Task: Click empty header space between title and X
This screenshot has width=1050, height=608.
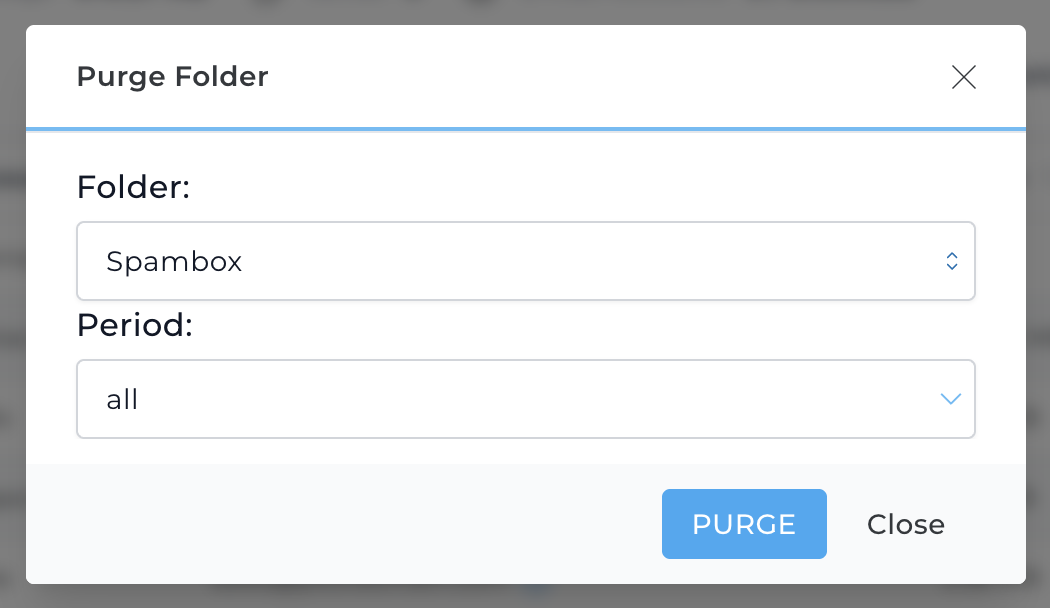Action: (600, 77)
